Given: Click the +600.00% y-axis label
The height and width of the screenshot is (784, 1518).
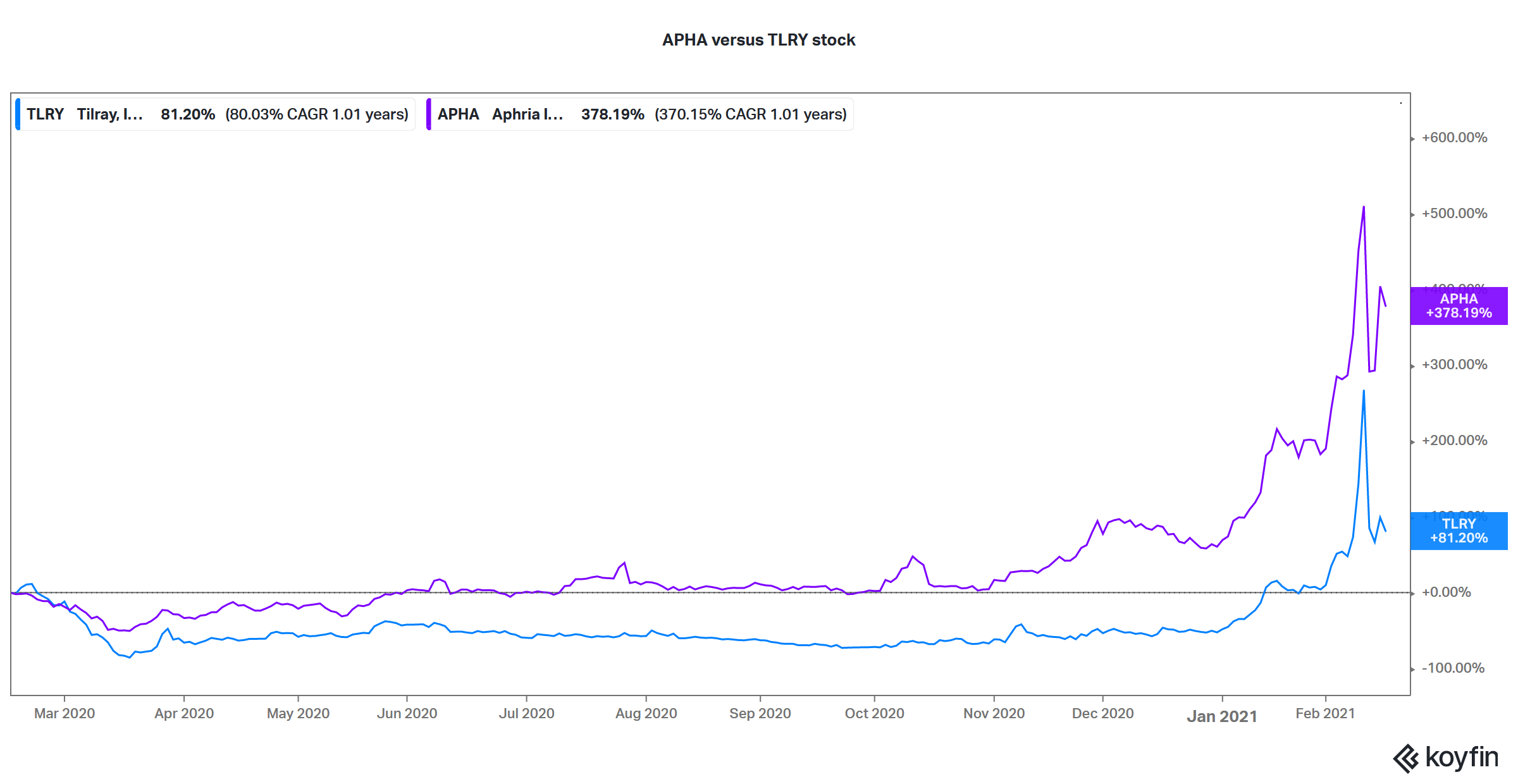Looking at the screenshot, I should [x=1454, y=138].
